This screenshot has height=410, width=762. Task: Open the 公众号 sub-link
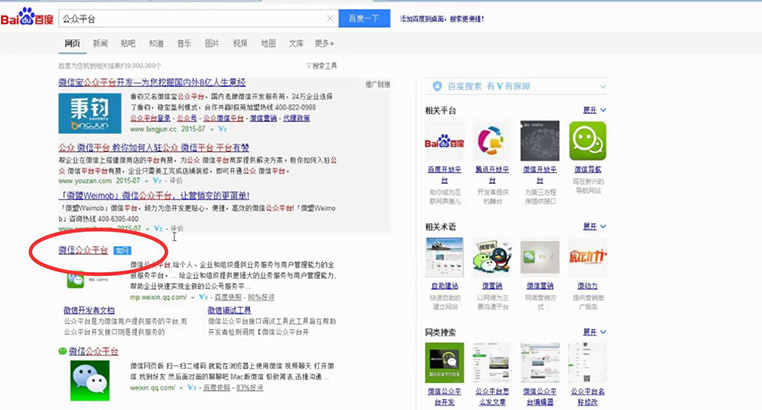click(x=187, y=119)
